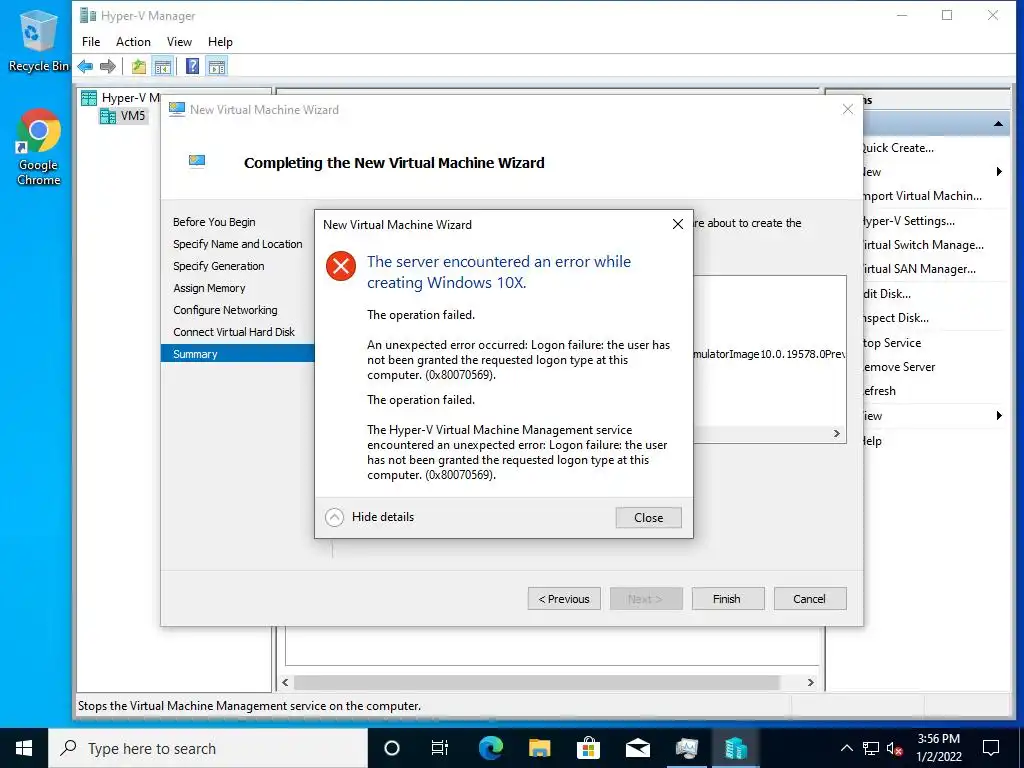The height and width of the screenshot is (768, 1024).
Task: Open Recycle Bin desktop icon
Action: [38, 41]
